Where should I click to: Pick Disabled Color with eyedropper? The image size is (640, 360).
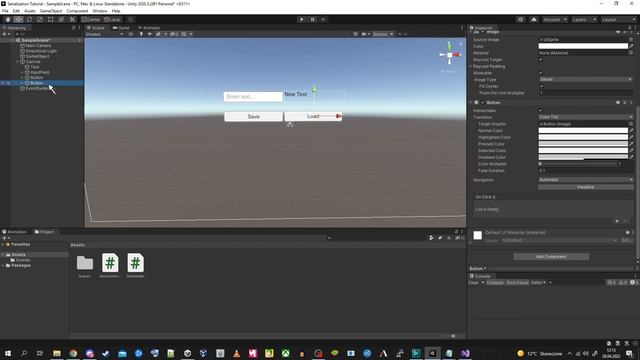(631, 157)
